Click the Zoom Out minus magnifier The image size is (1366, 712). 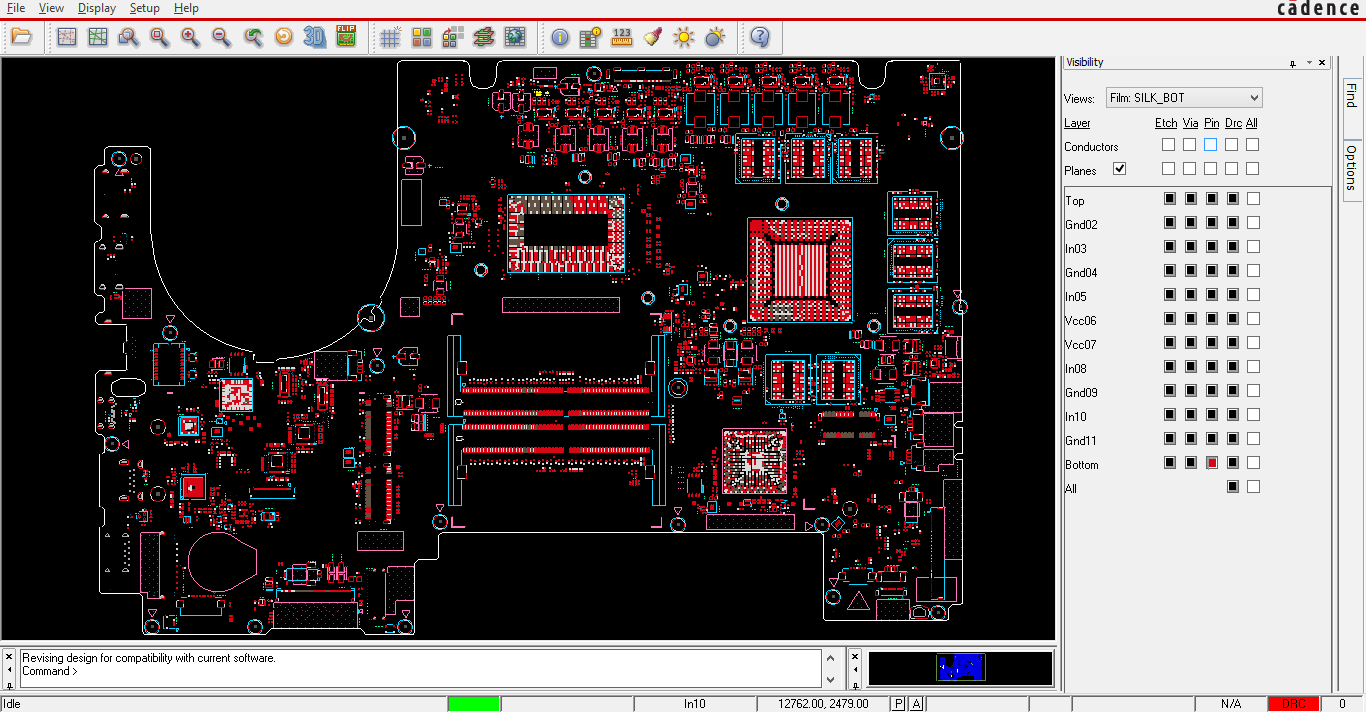pos(221,38)
